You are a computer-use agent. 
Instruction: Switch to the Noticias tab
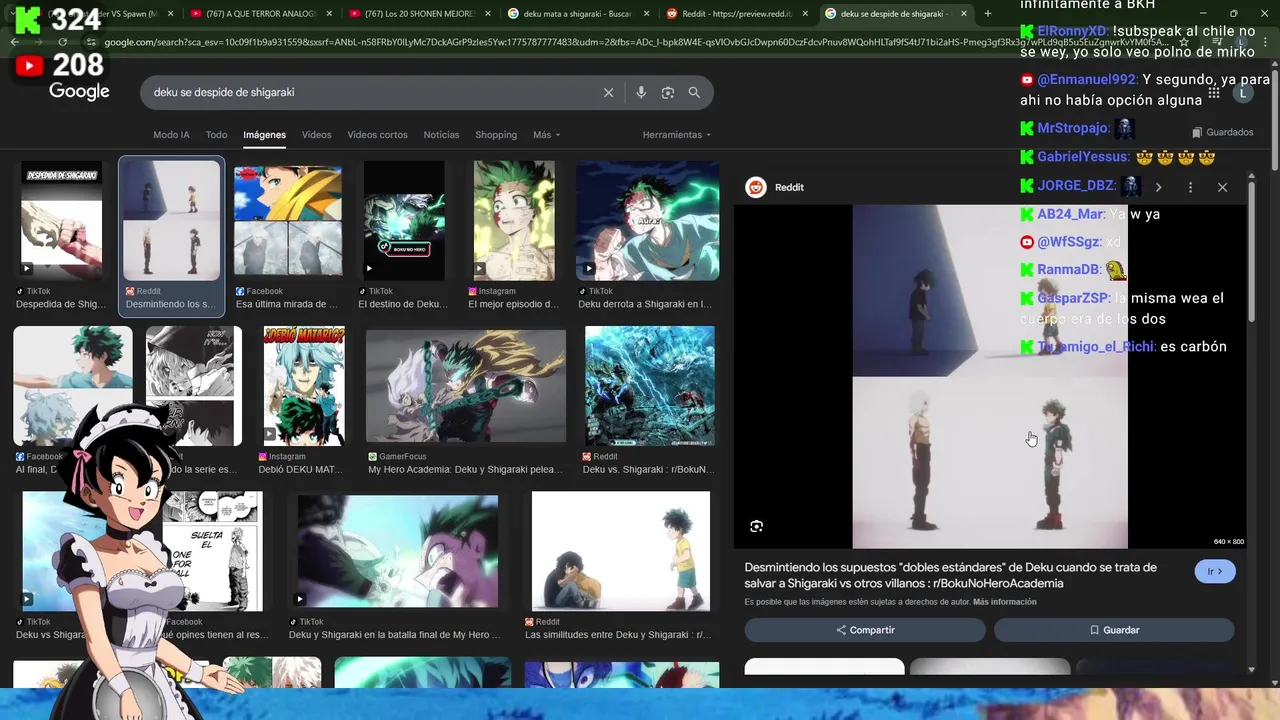[x=441, y=135]
